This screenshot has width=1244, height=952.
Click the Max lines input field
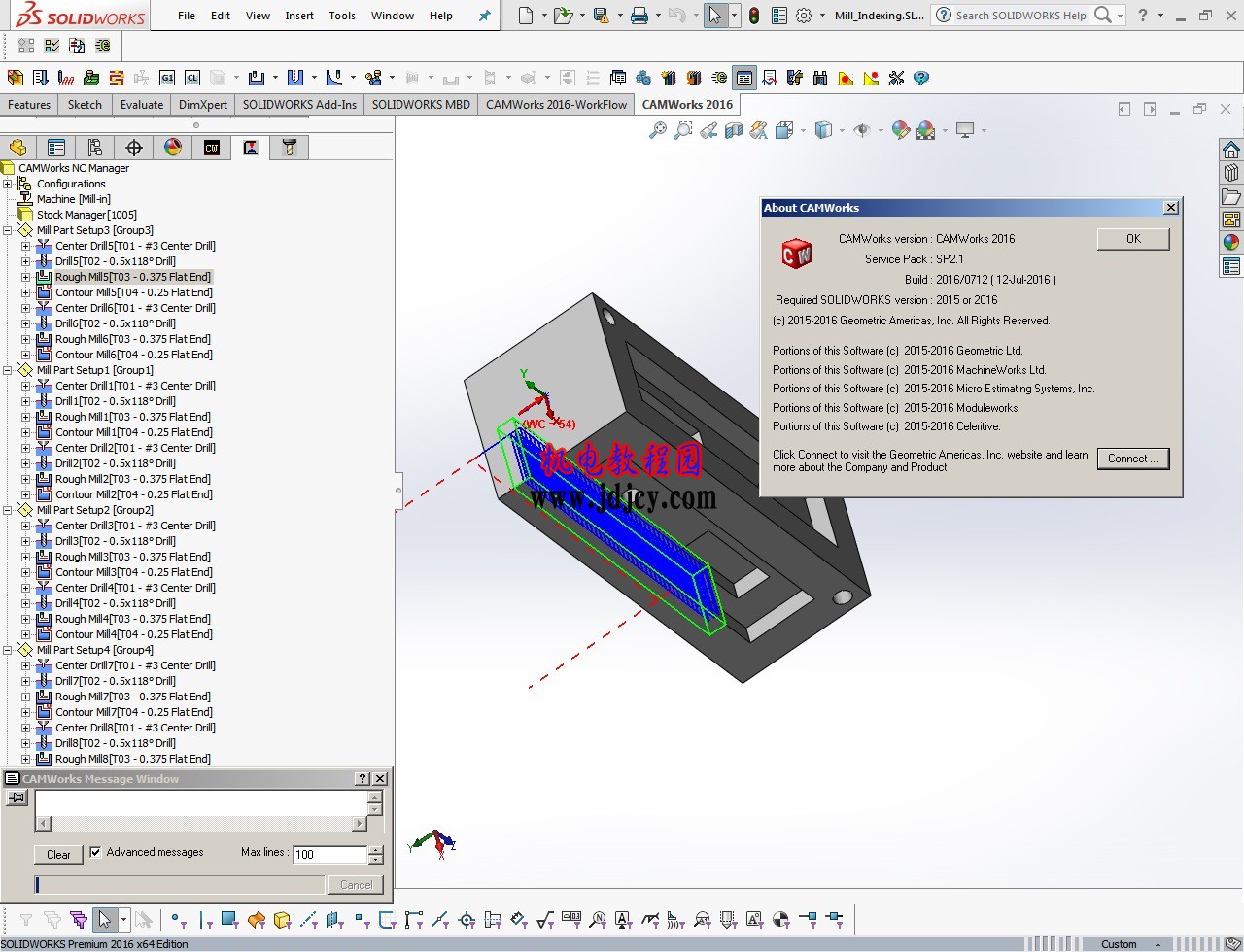click(x=329, y=855)
